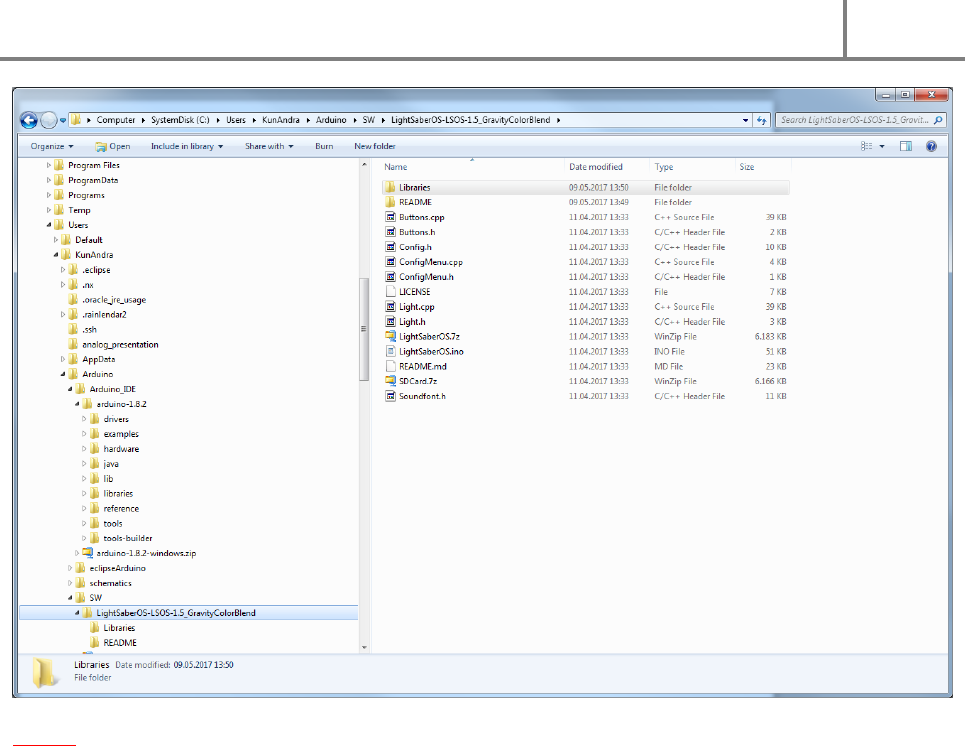Select the README.md file icon
The image size is (965, 746).
point(390,366)
